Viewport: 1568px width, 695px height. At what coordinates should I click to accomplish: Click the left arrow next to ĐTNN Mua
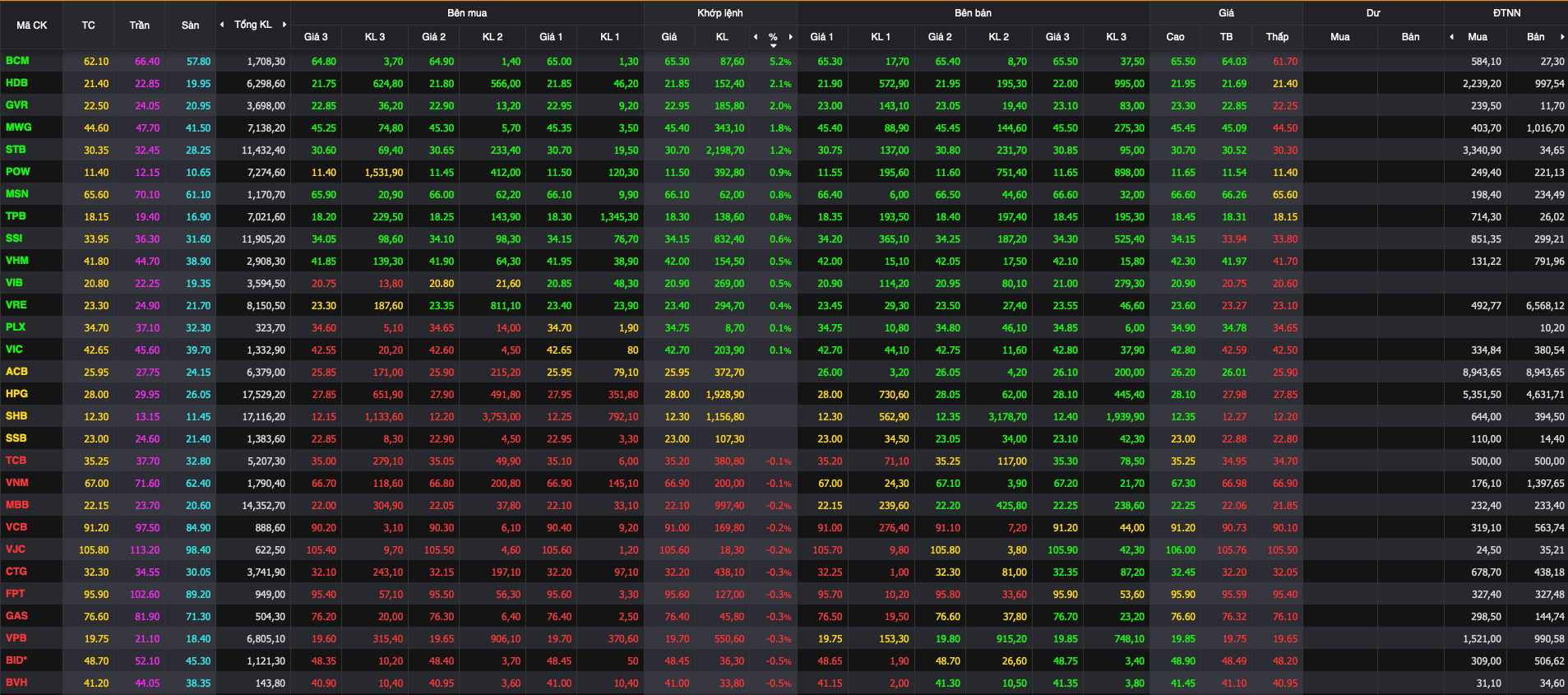[1451, 37]
